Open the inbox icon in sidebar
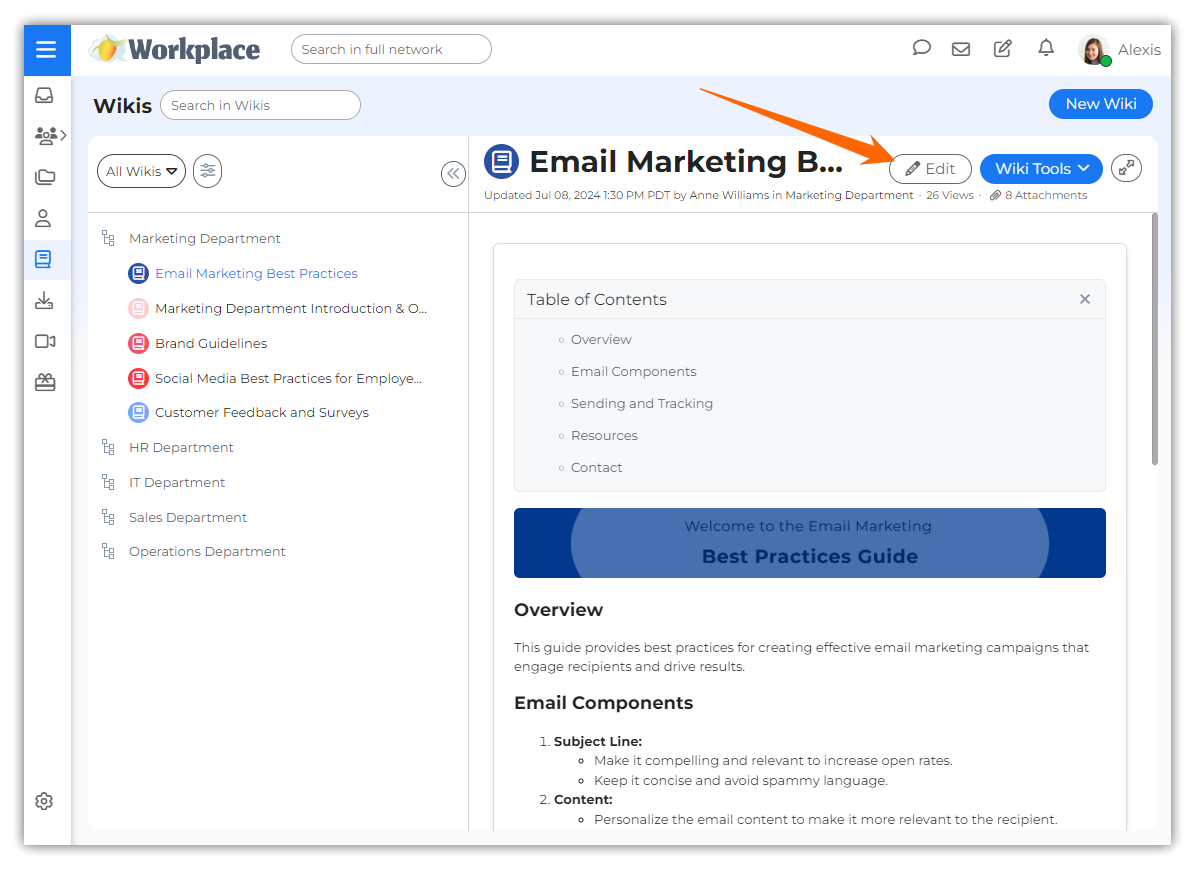 pyautogui.click(x=44, y=96)
